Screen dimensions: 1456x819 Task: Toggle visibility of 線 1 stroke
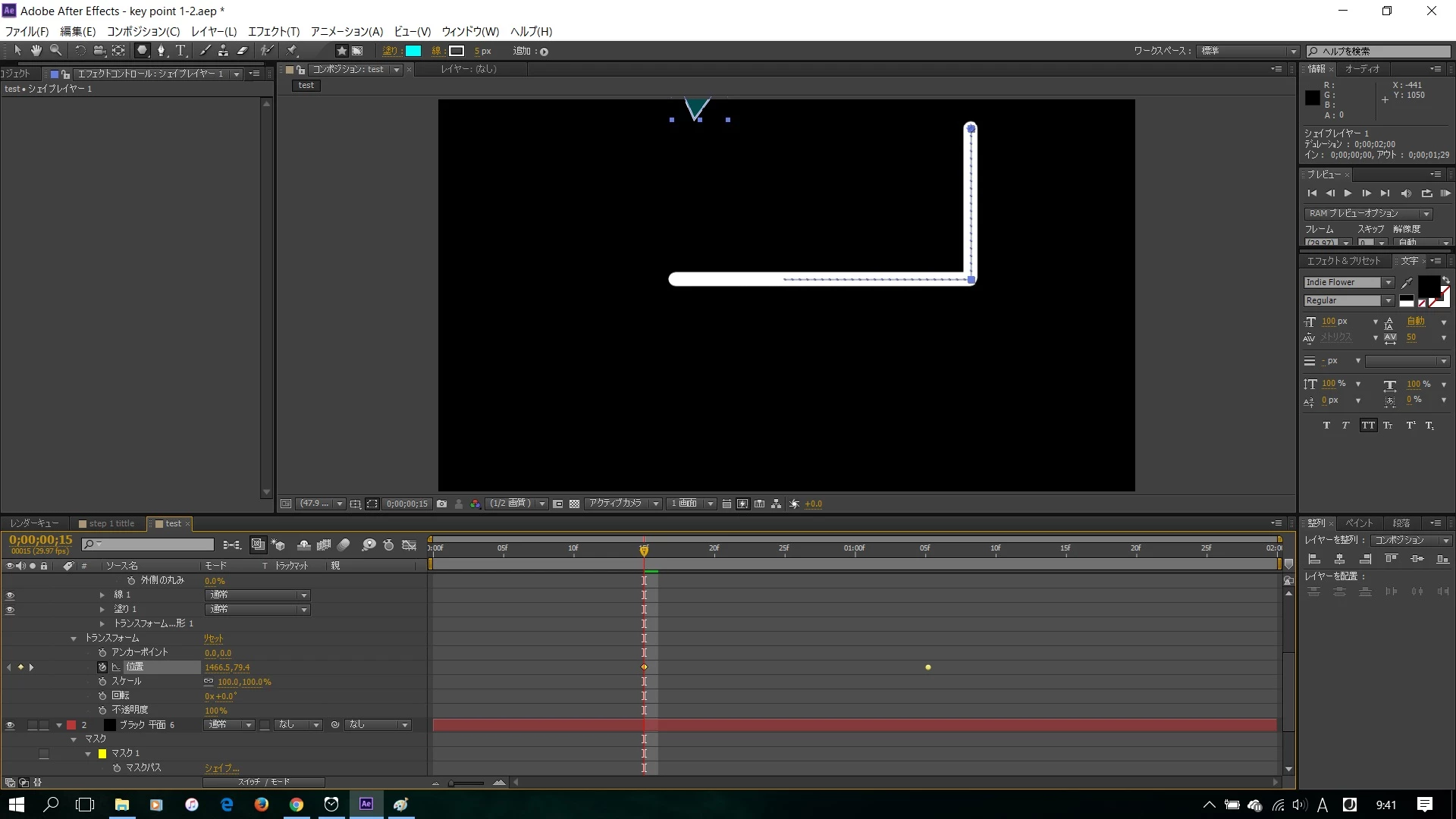[x=10, y=595]
